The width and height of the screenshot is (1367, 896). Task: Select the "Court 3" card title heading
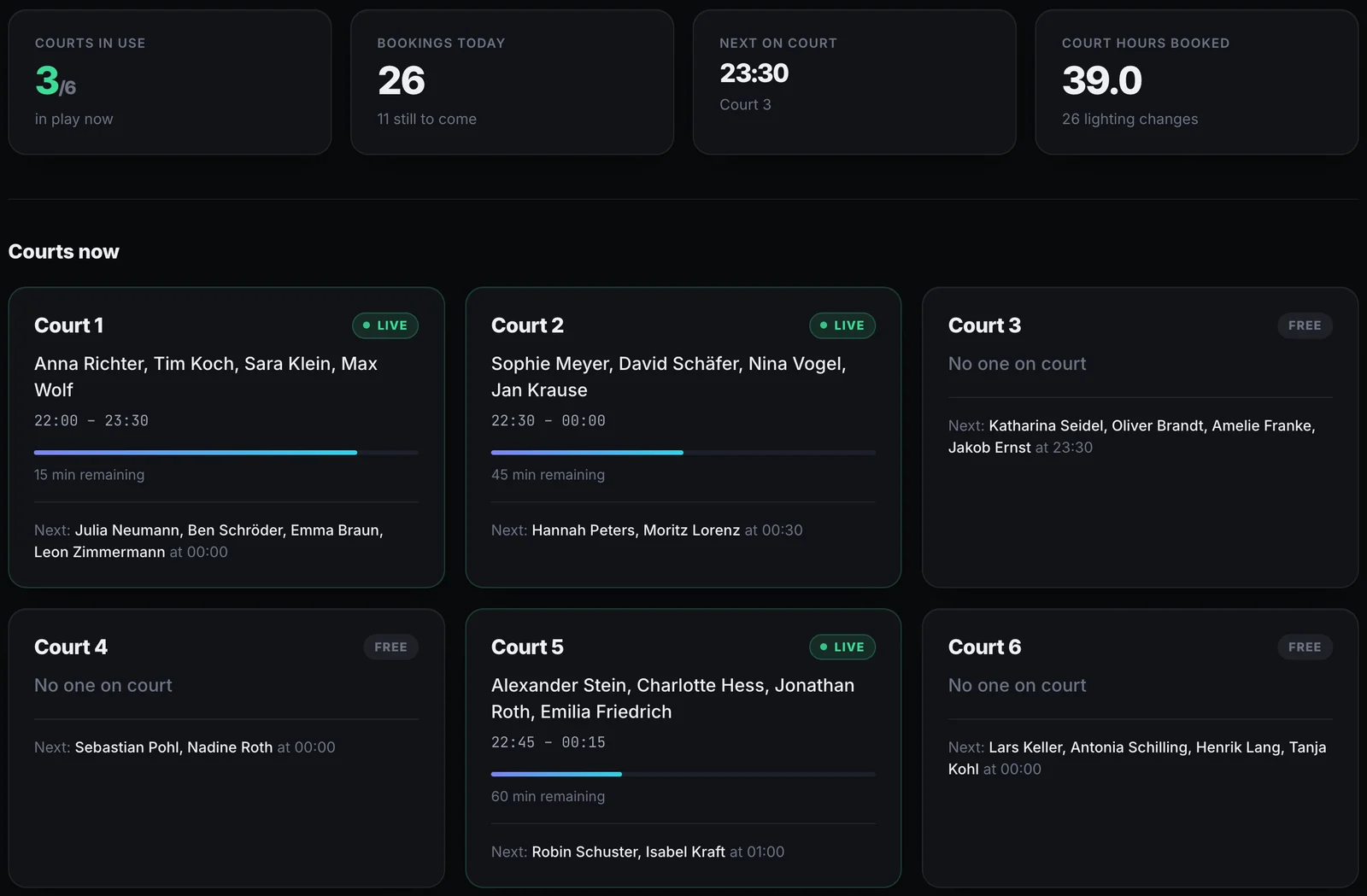984,325
